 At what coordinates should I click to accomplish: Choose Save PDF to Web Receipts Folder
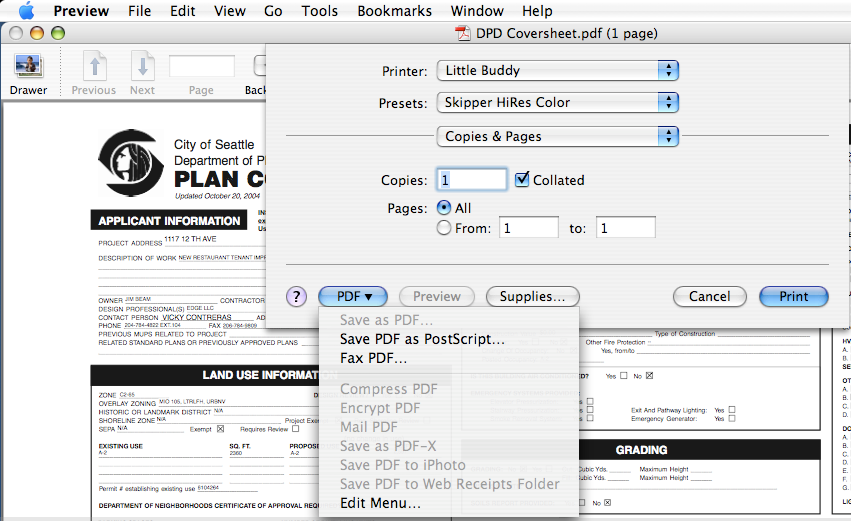tap(449, 484)
